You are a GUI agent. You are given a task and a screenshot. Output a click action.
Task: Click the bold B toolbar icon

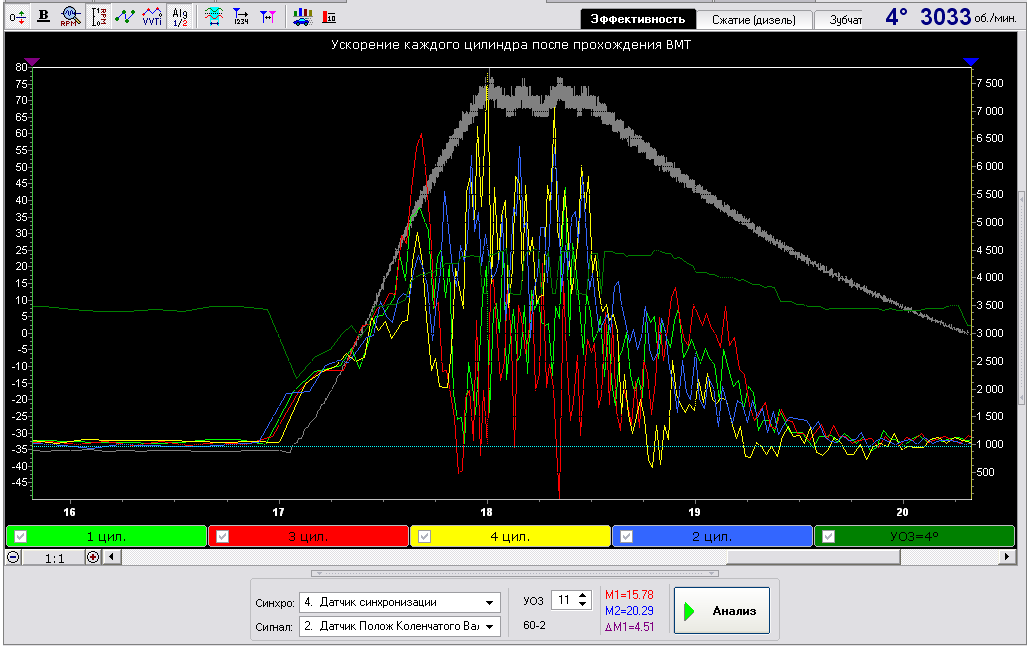(43, 16)
